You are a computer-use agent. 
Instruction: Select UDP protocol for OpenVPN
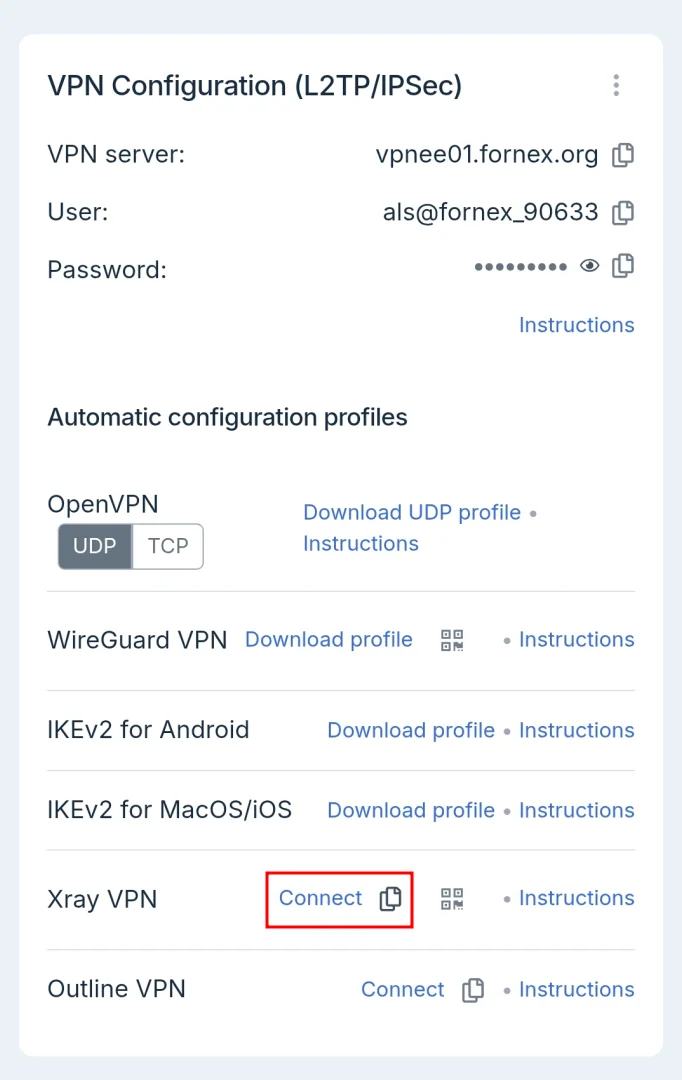click(x=95, y=546)
